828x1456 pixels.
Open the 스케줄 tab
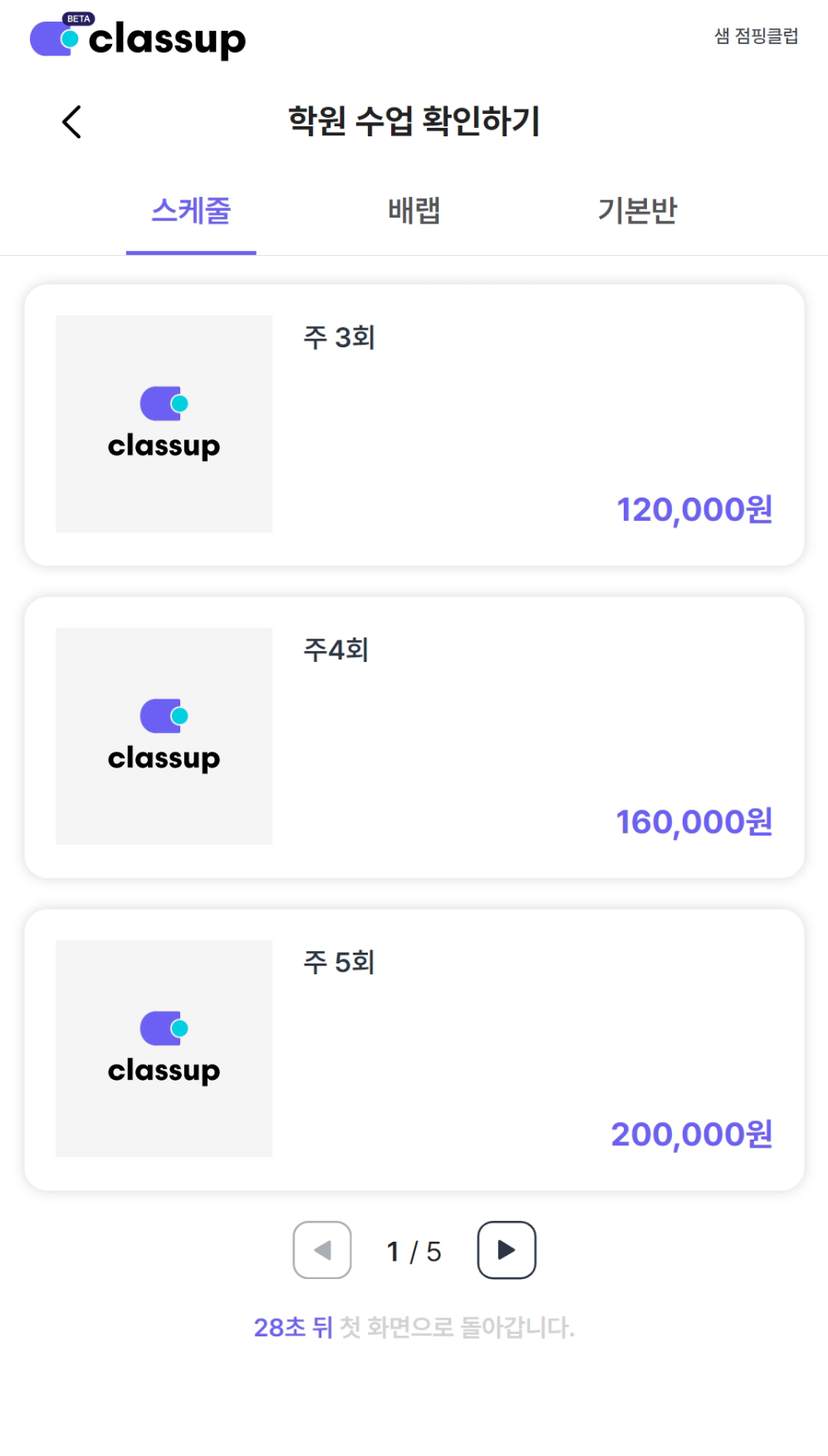click(191, 211)
